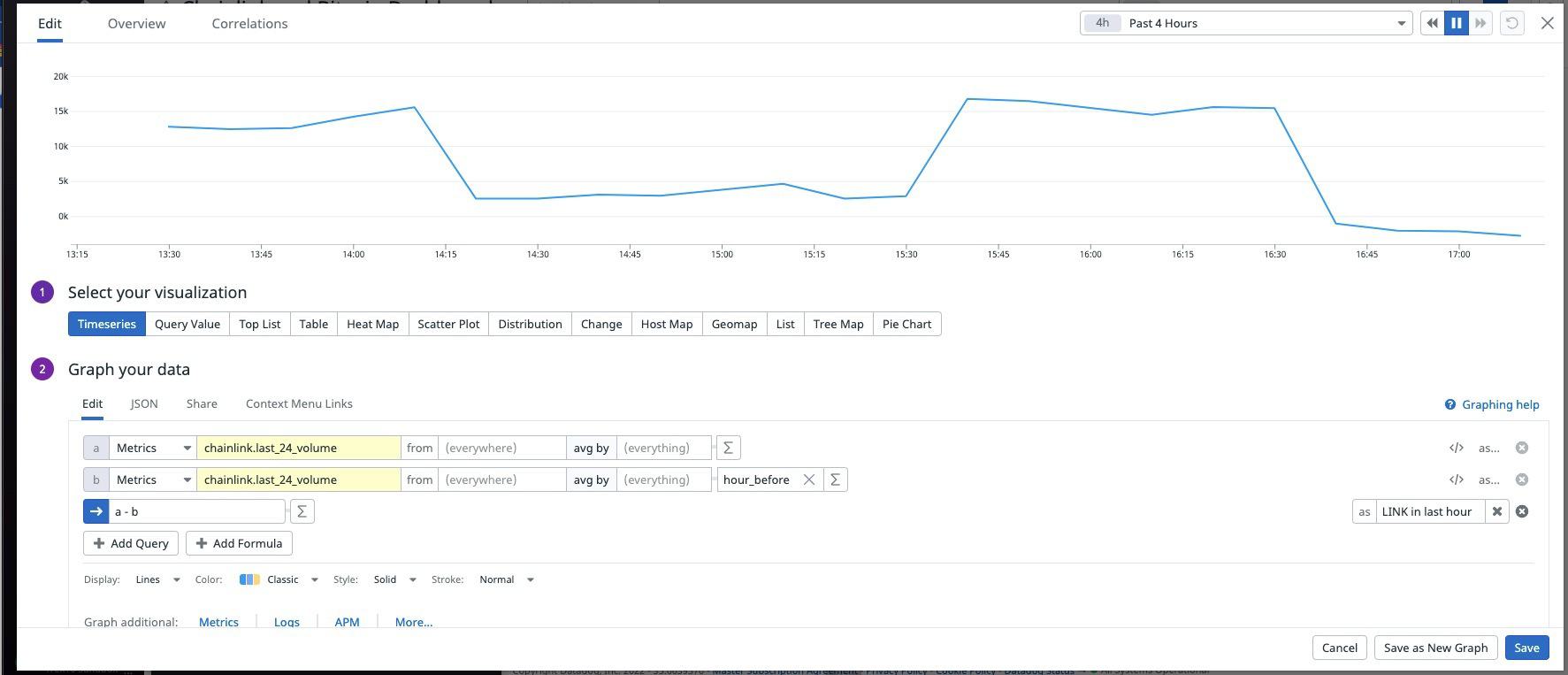
Task: Clear the LINK in last hour alias
Action: [x=1496, y=511]
